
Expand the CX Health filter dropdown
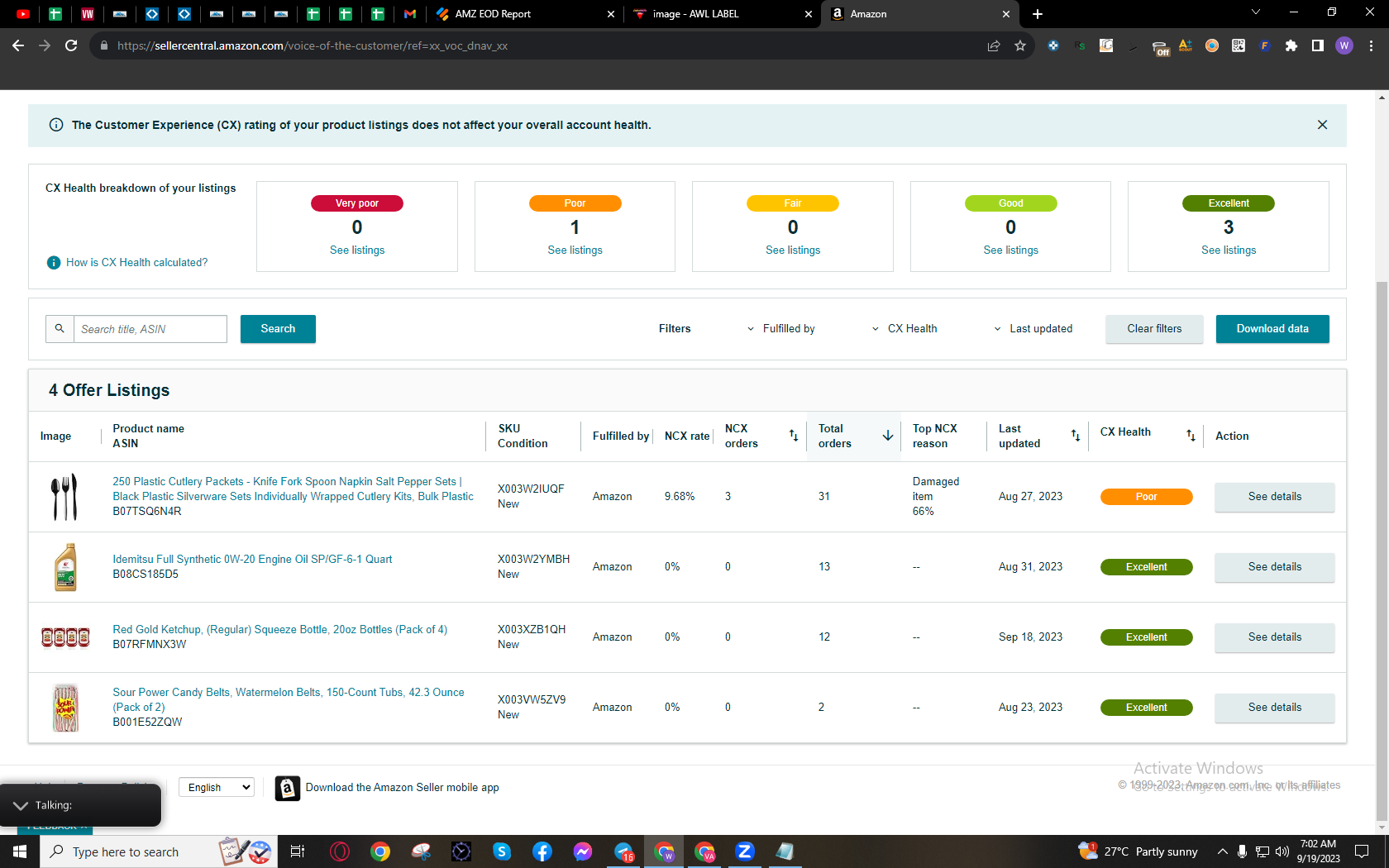coord(905,329)
